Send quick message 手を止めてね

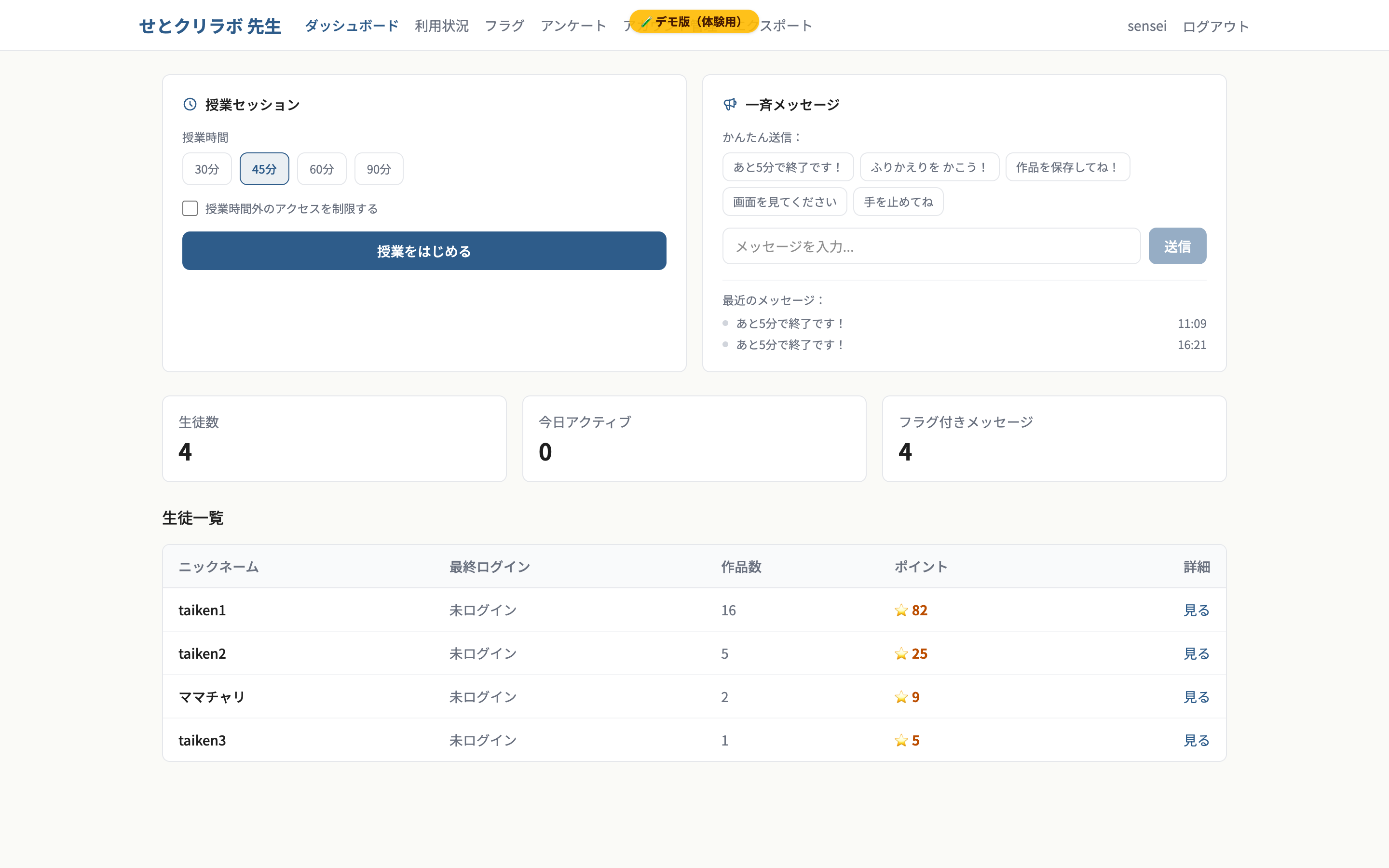click(898, 202)
